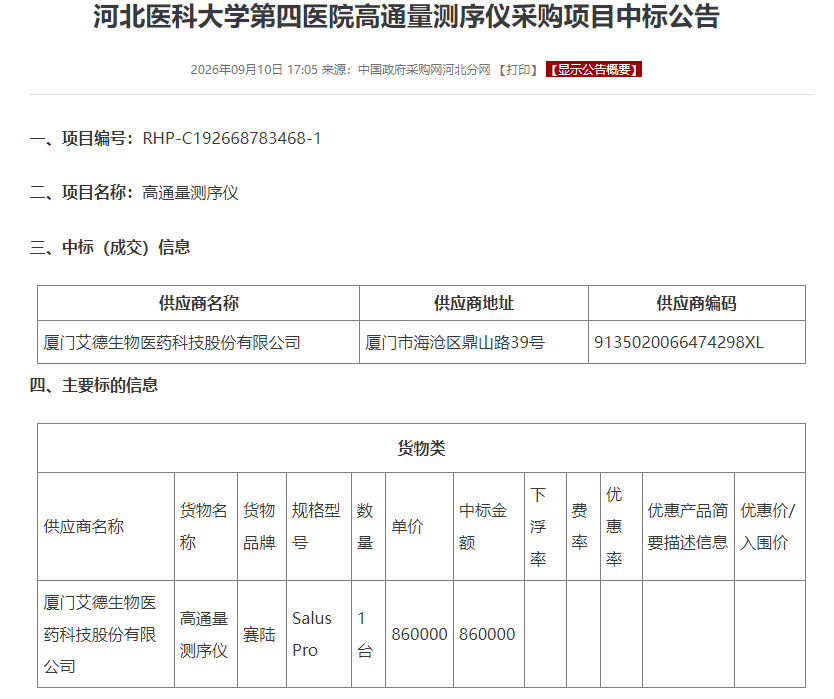The width and height of the screenshot is (834, 699).
Task: Click project name value 高通量测序仪 under 项目名称
Action: point(190,193)
